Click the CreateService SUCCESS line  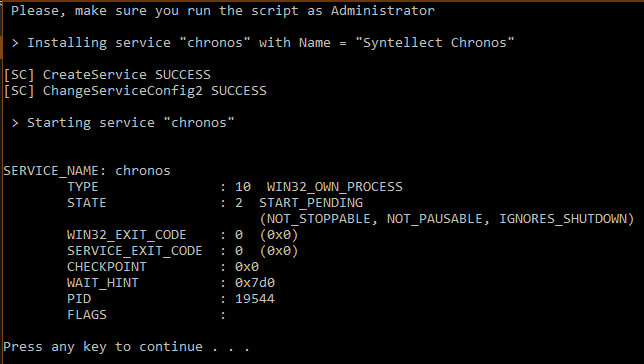pyautogui.click(x=107, y=75)
